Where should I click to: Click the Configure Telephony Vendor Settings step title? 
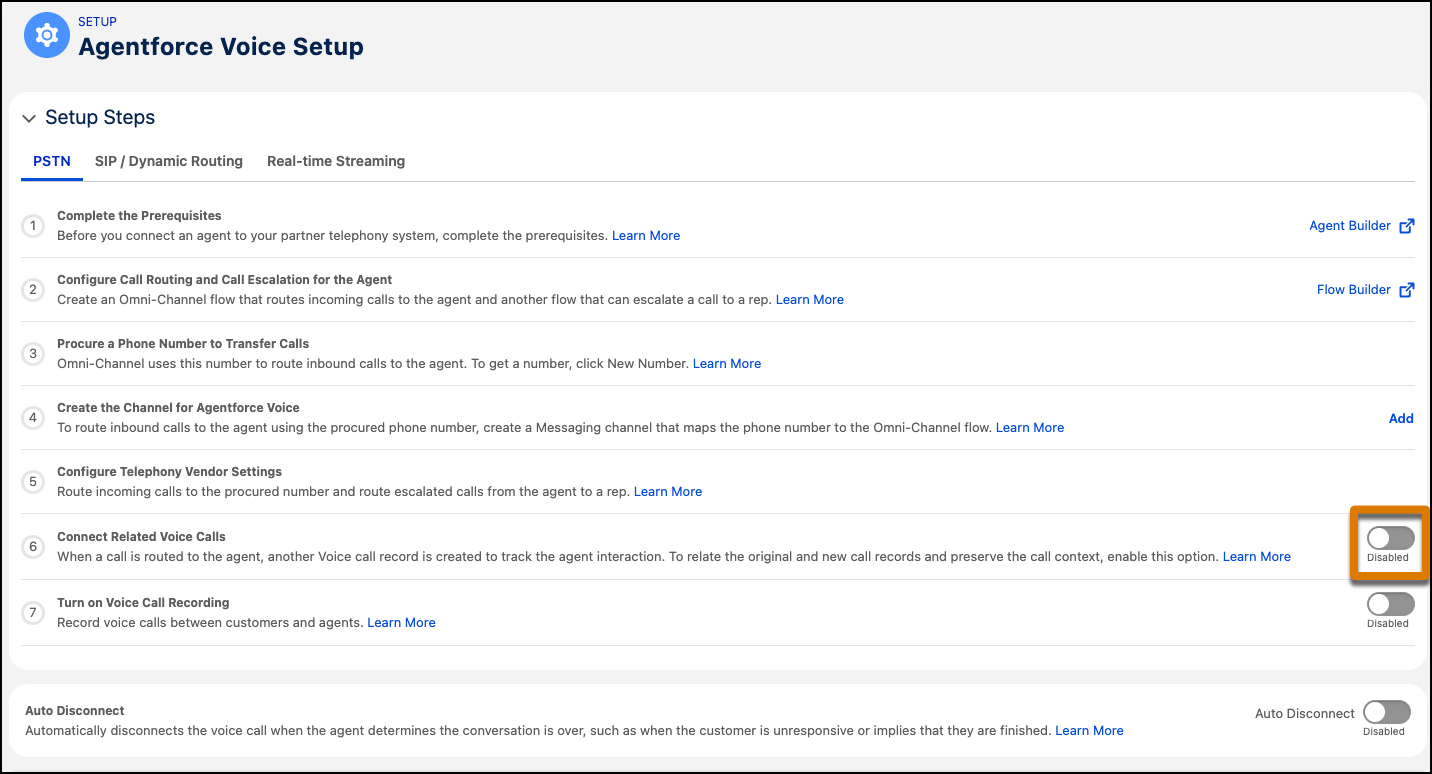[x=170, y=472]
